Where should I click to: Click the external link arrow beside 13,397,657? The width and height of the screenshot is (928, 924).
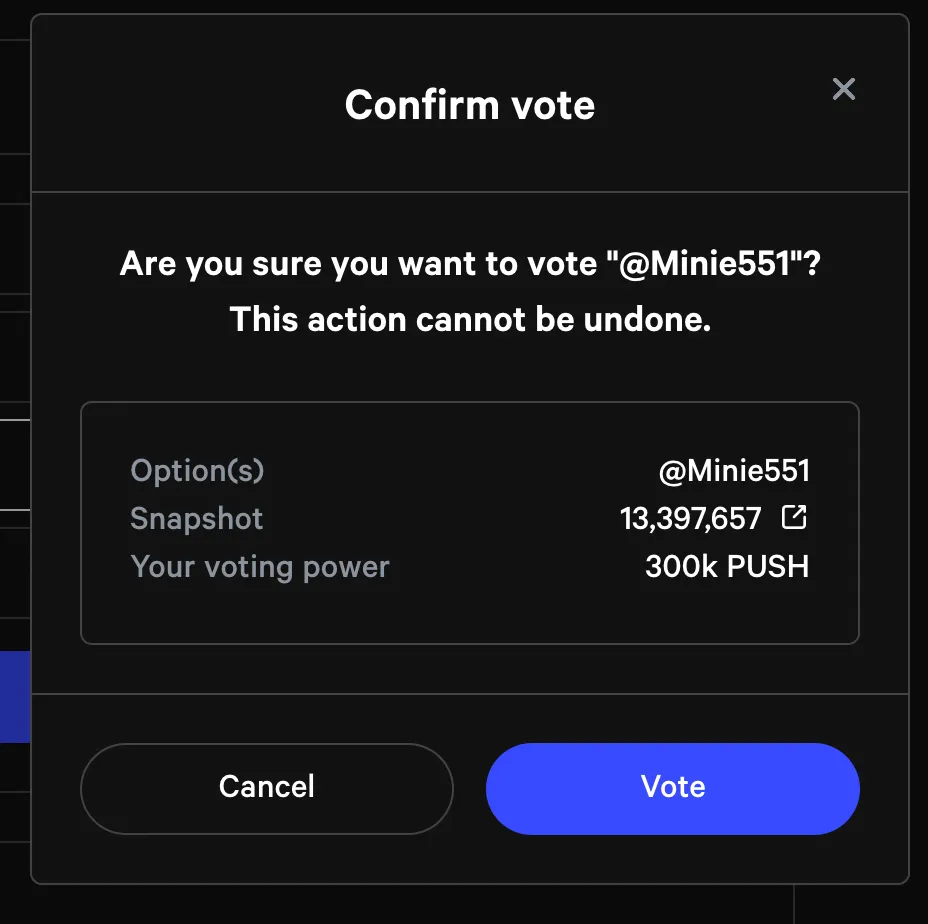coord(794,517)
